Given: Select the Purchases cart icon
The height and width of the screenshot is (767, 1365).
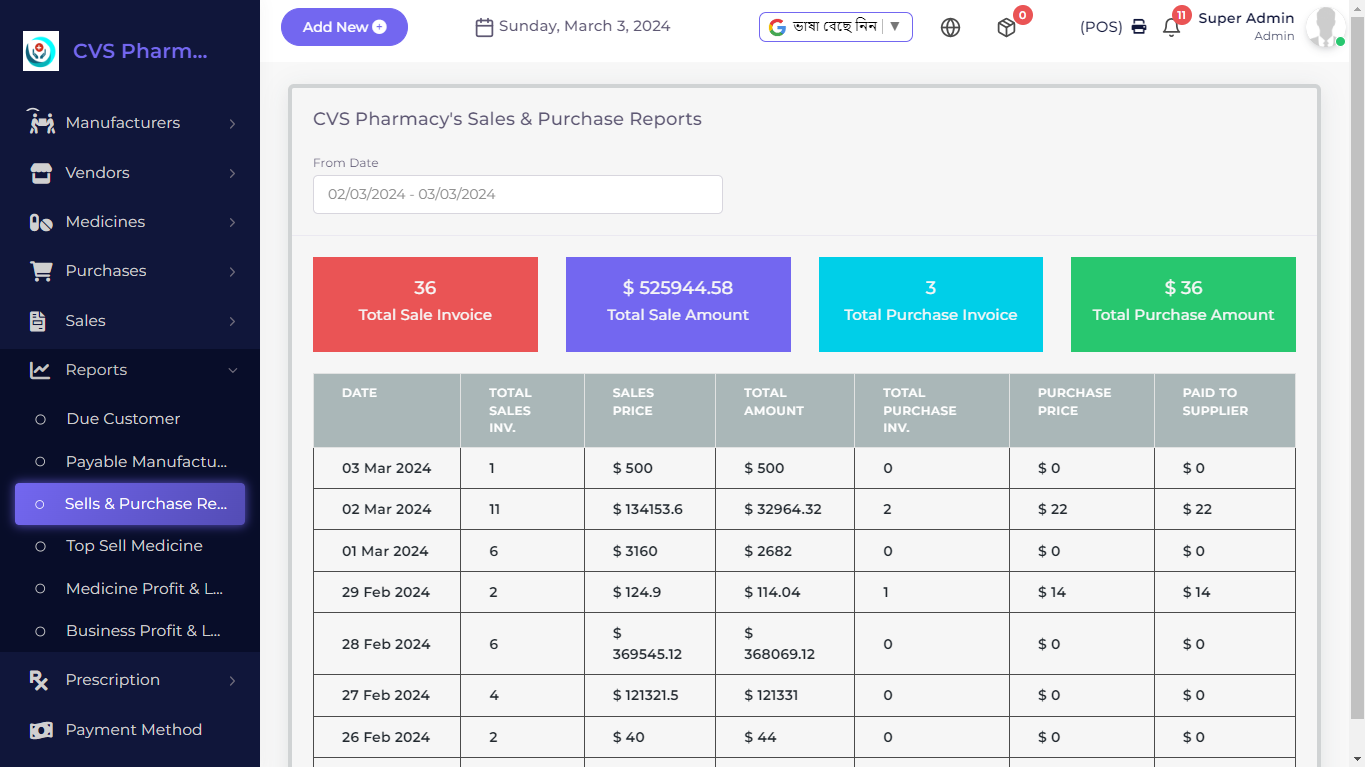Looking at the screenshot, I should 40,271.
